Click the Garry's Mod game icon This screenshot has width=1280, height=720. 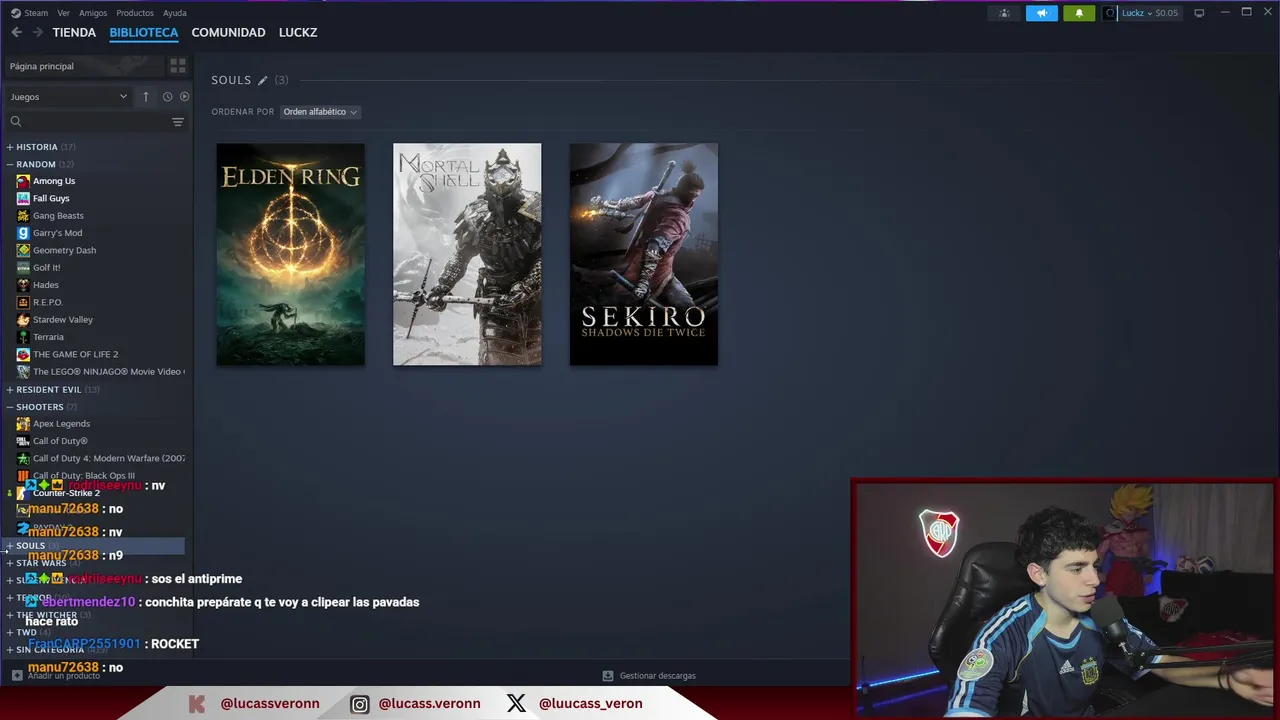(23, 233)
